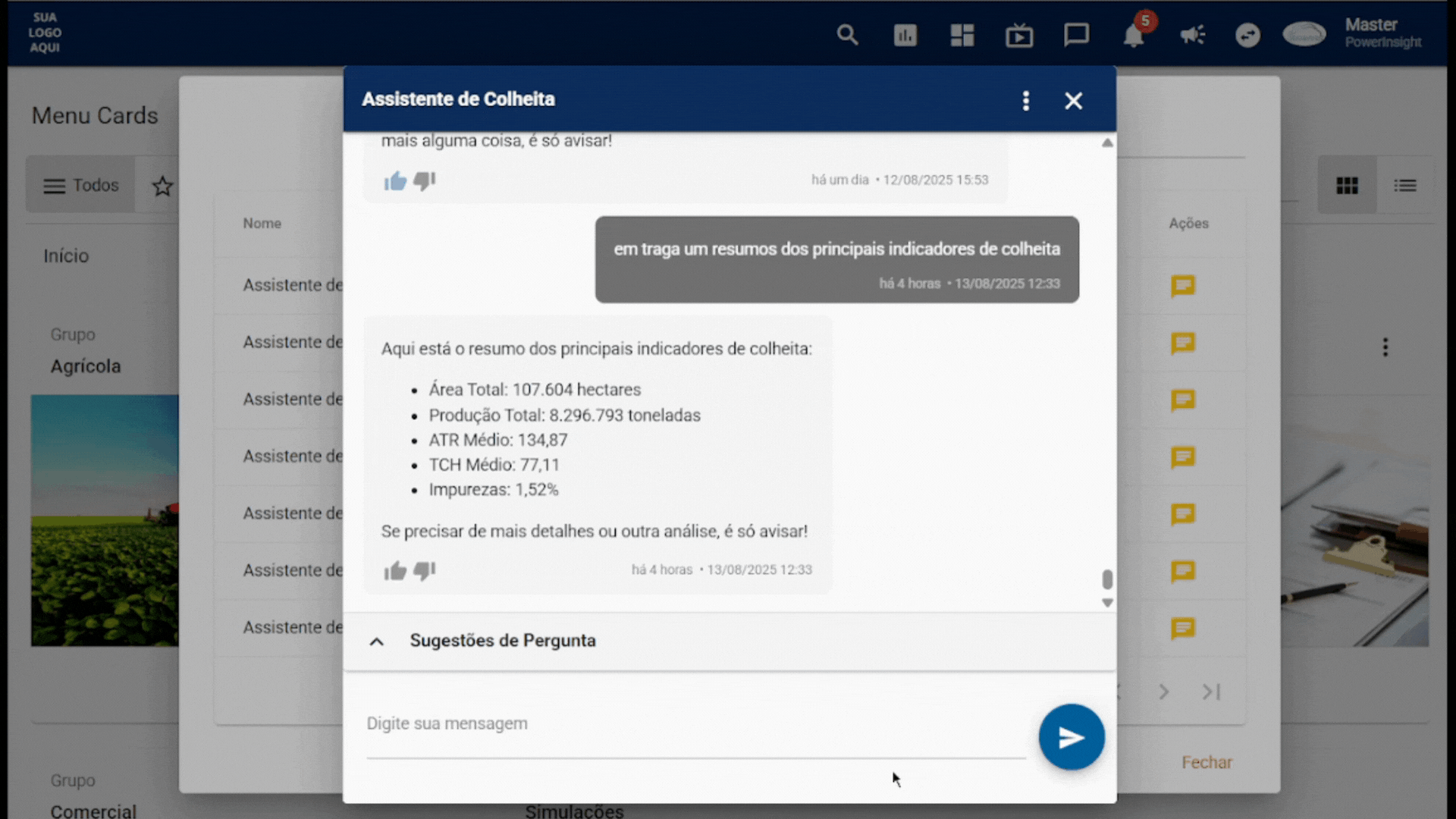Click the agricultural field card thumbnail
The width and height of the screenshot is (1456, 819).
[105, 520]
